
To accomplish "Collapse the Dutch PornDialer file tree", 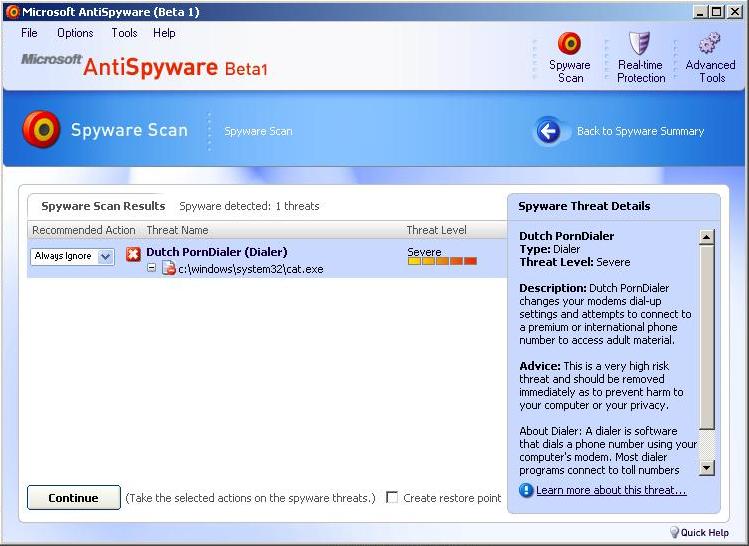I will [151, 268].
